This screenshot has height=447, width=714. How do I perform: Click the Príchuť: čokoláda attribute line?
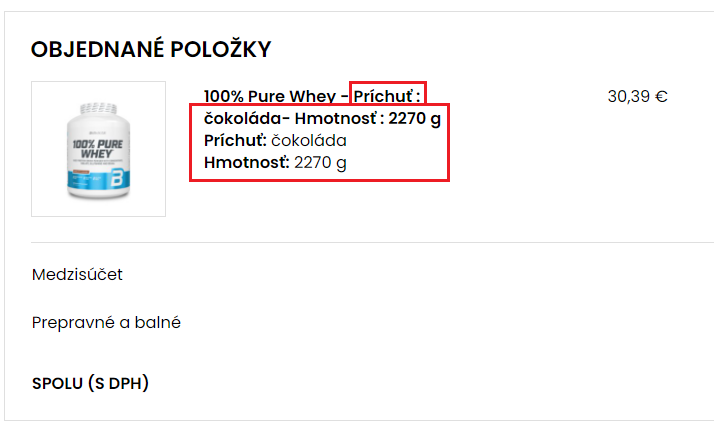click(x=275, y=141)
